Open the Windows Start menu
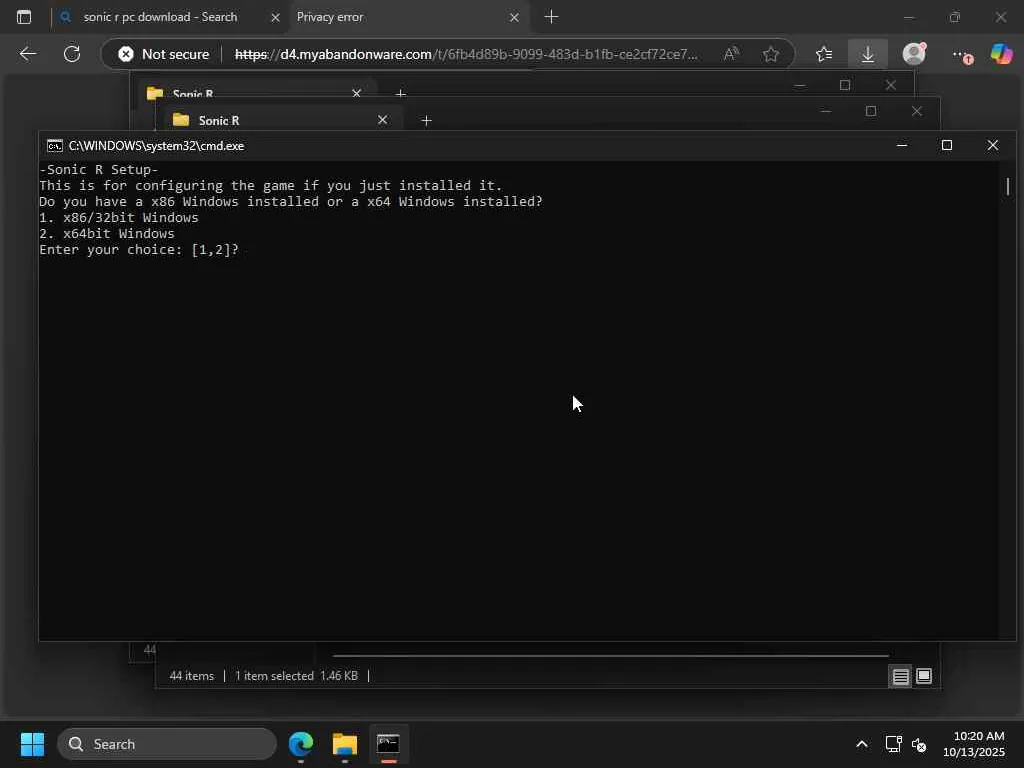Screen dimensions: 1024x768 click(x=32, y=744)
